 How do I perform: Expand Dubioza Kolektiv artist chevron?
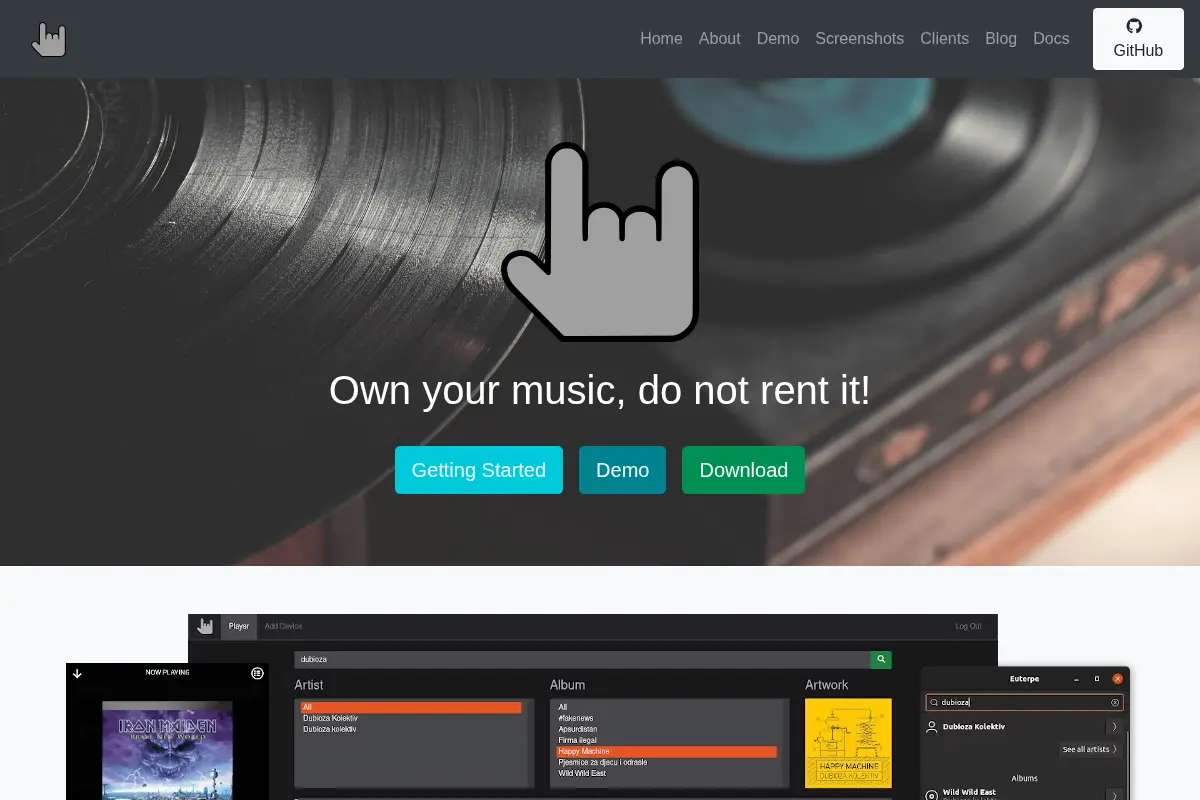(x=1114, y=727)
